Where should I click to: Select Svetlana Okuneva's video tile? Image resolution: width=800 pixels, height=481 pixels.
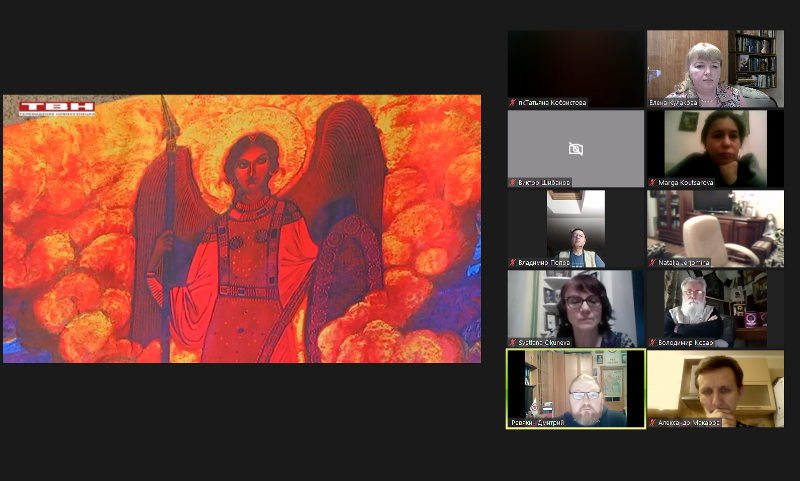point(576,309)
